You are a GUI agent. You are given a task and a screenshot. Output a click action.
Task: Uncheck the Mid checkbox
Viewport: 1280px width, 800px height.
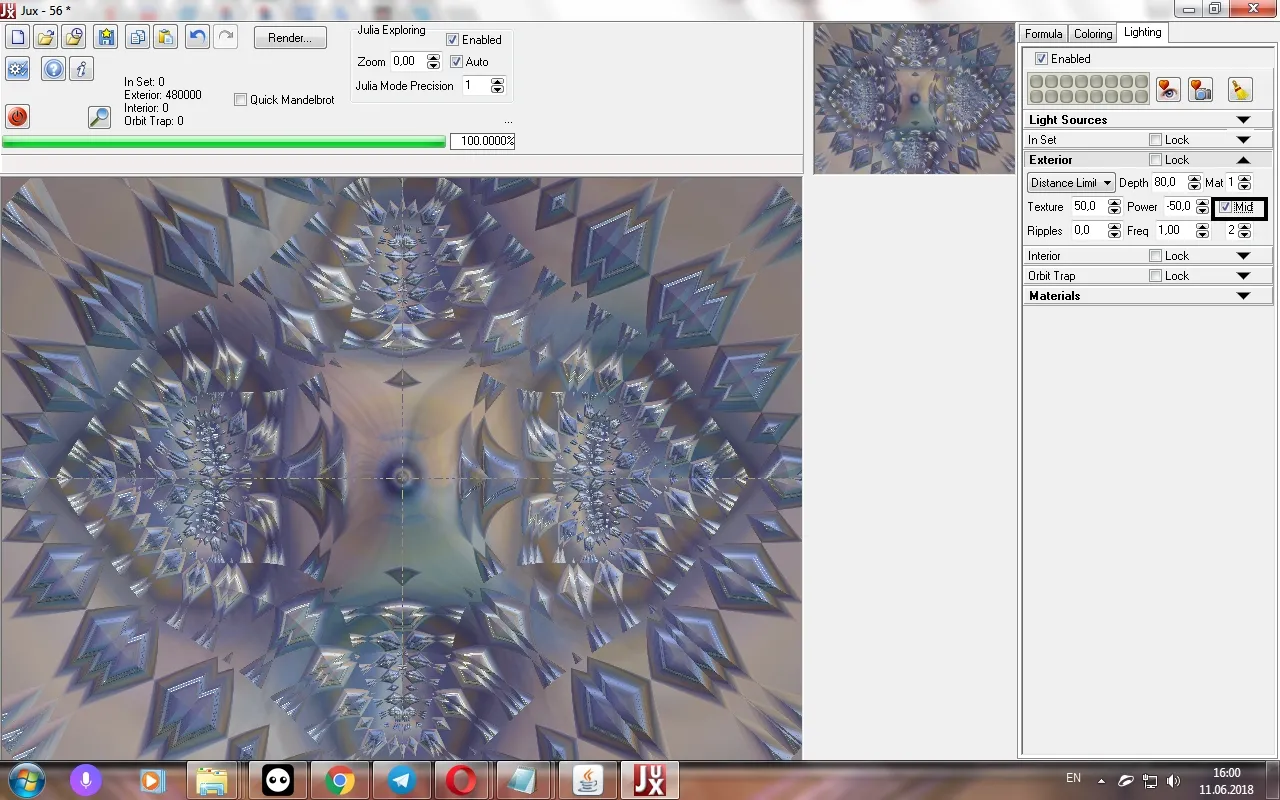(x=1225, y=208)
